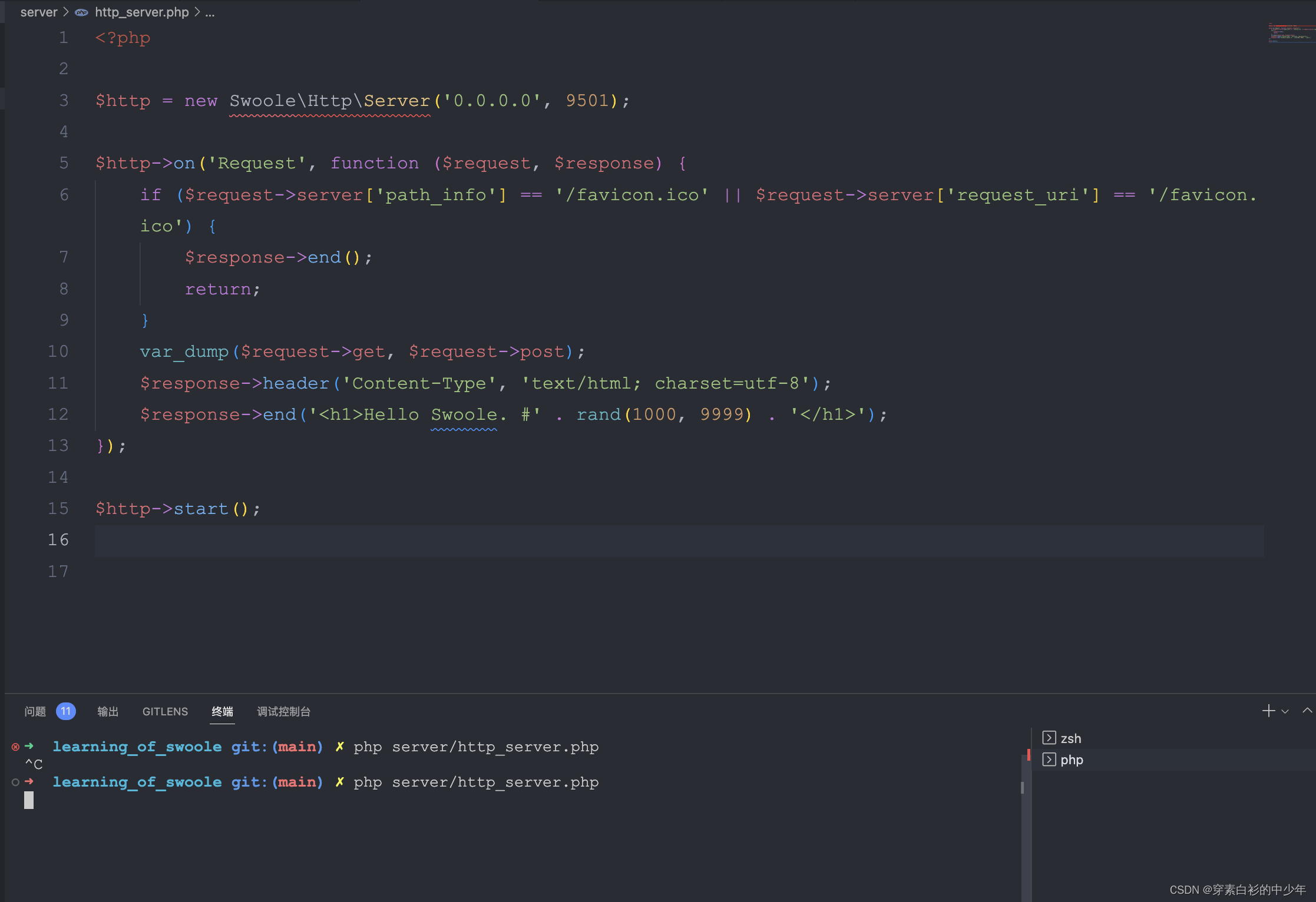Select the zsh terminal entry
Viewport: 1316px width, 902px height.
(1070, 738)
